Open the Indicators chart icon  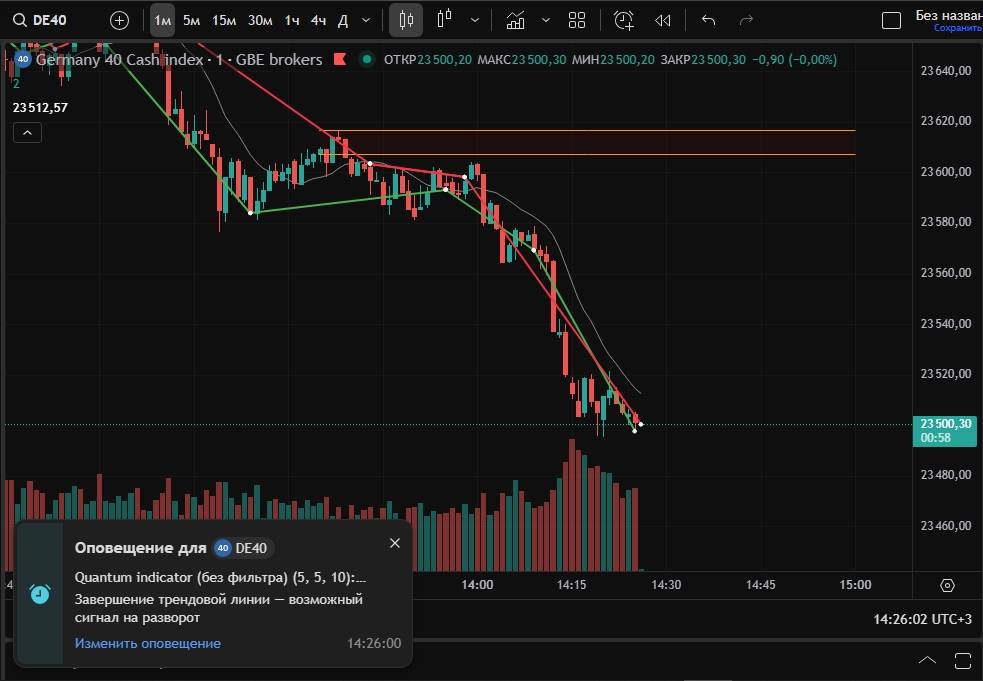pyautogui.click(x=515, y=20)
